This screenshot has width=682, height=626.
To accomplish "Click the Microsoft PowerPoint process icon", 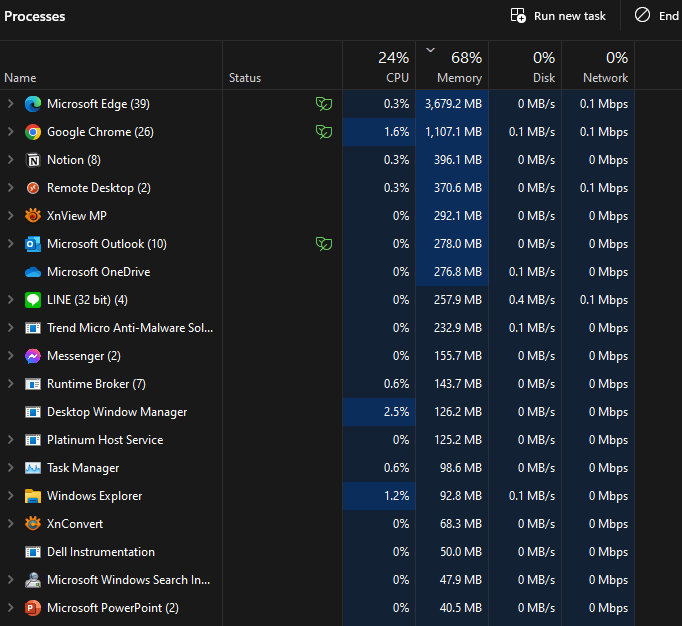I will [x=33, y=608].
